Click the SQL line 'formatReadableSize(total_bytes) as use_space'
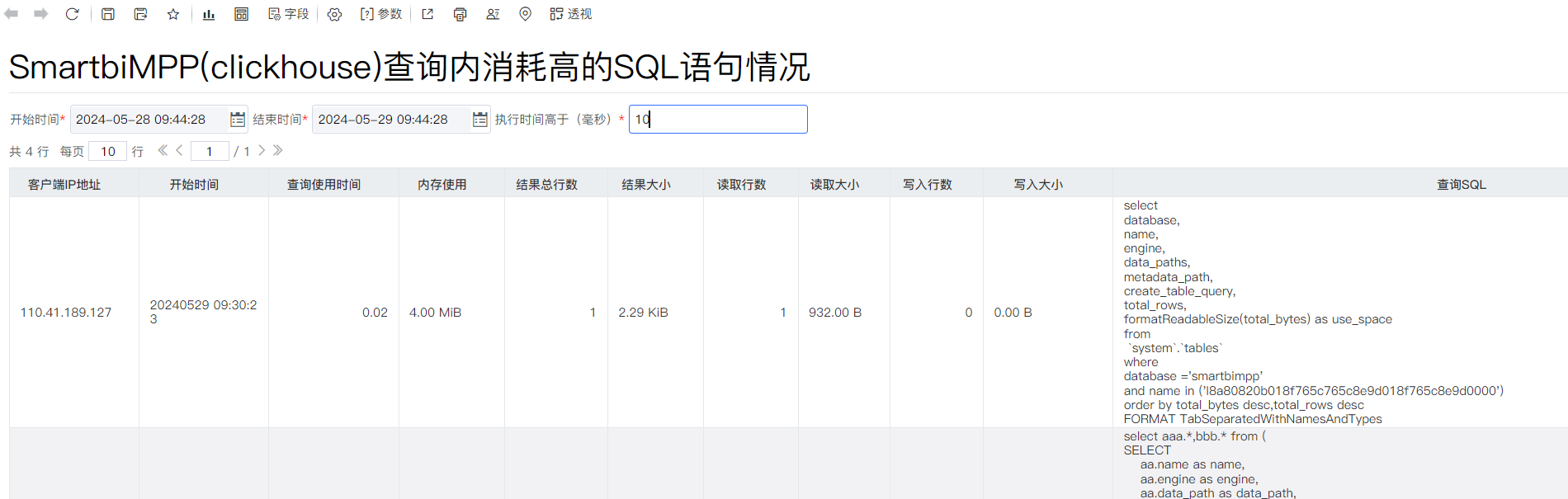 coord(1258,319)
